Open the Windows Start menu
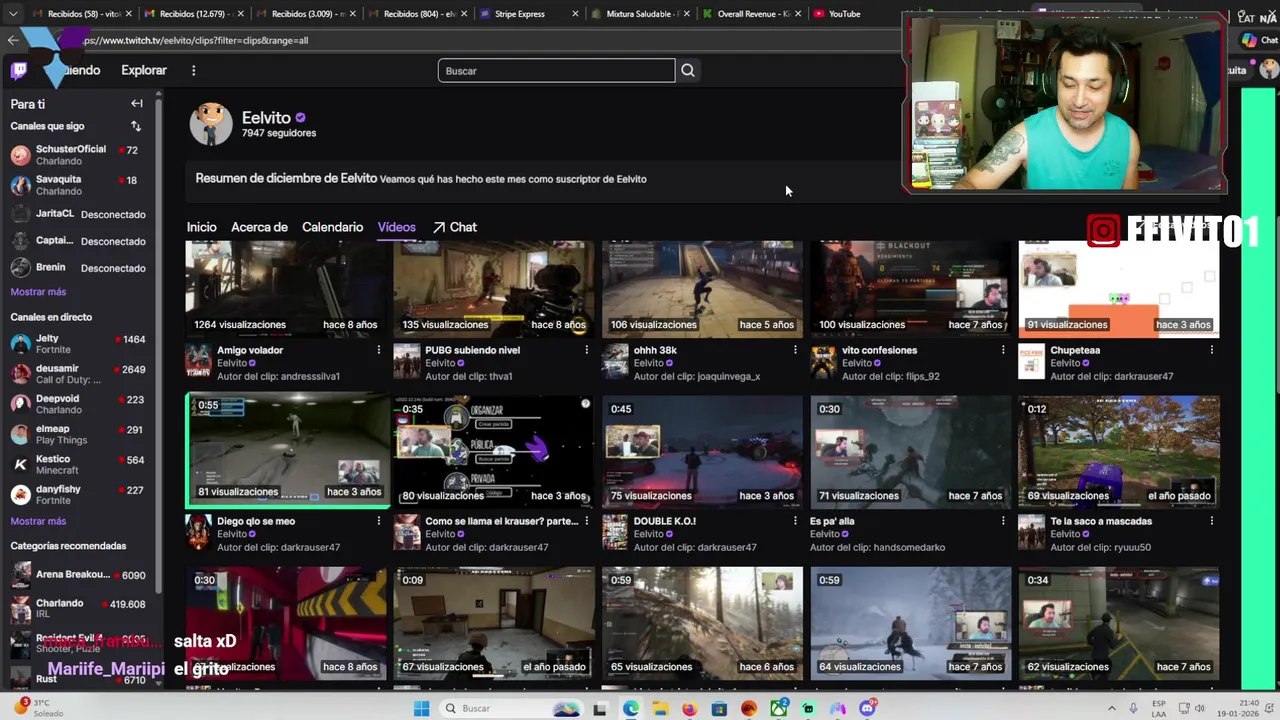The height and width of the screenshot is (720, 1280). click(x=421, y=708)
